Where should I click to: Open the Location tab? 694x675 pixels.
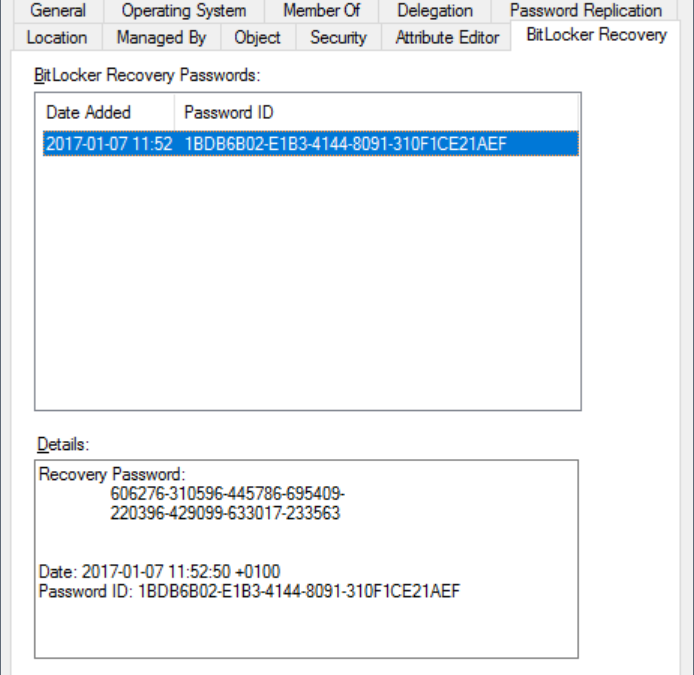click(57, 38)
